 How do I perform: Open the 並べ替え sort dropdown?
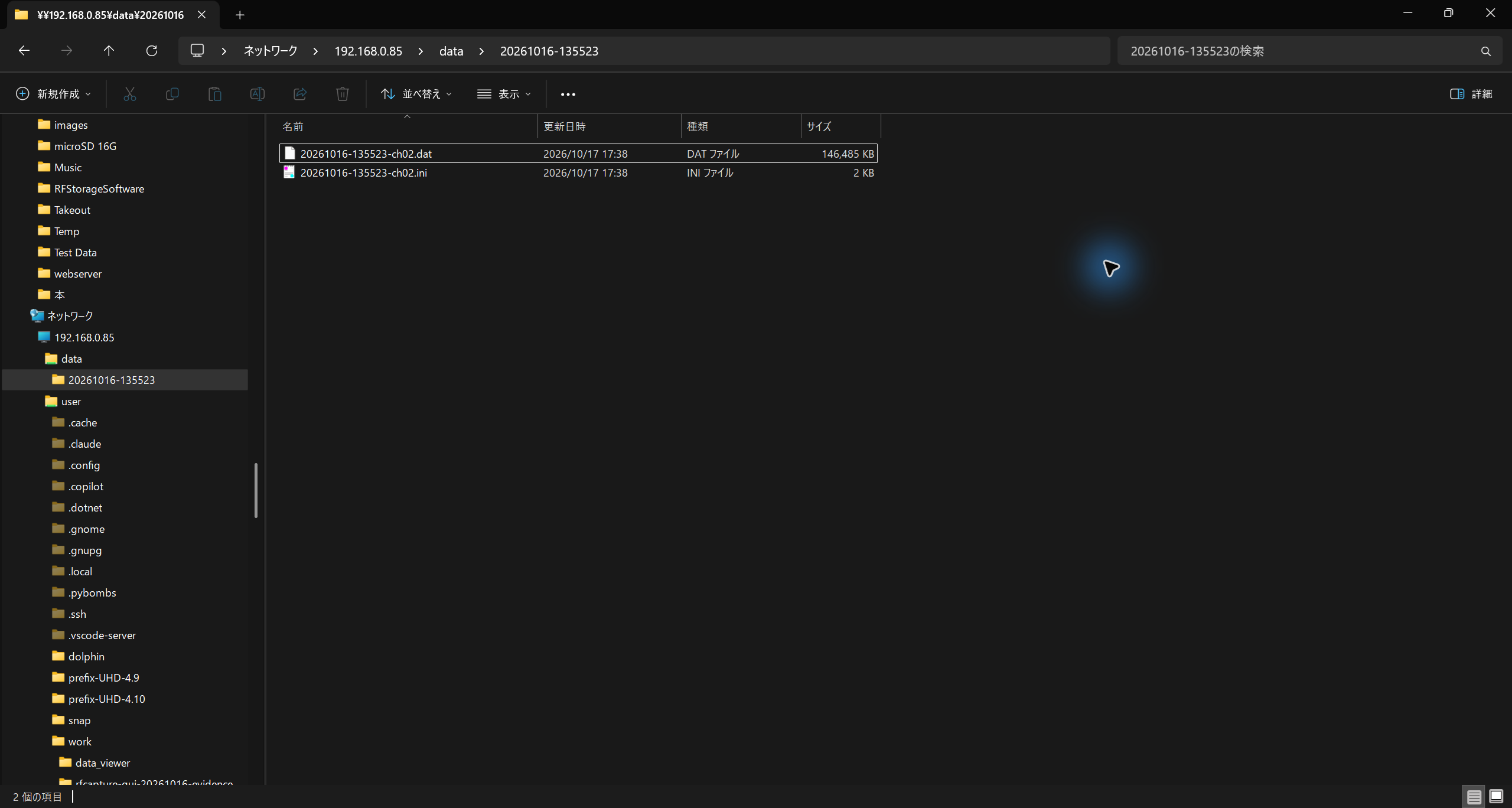[x=416, y=94]
